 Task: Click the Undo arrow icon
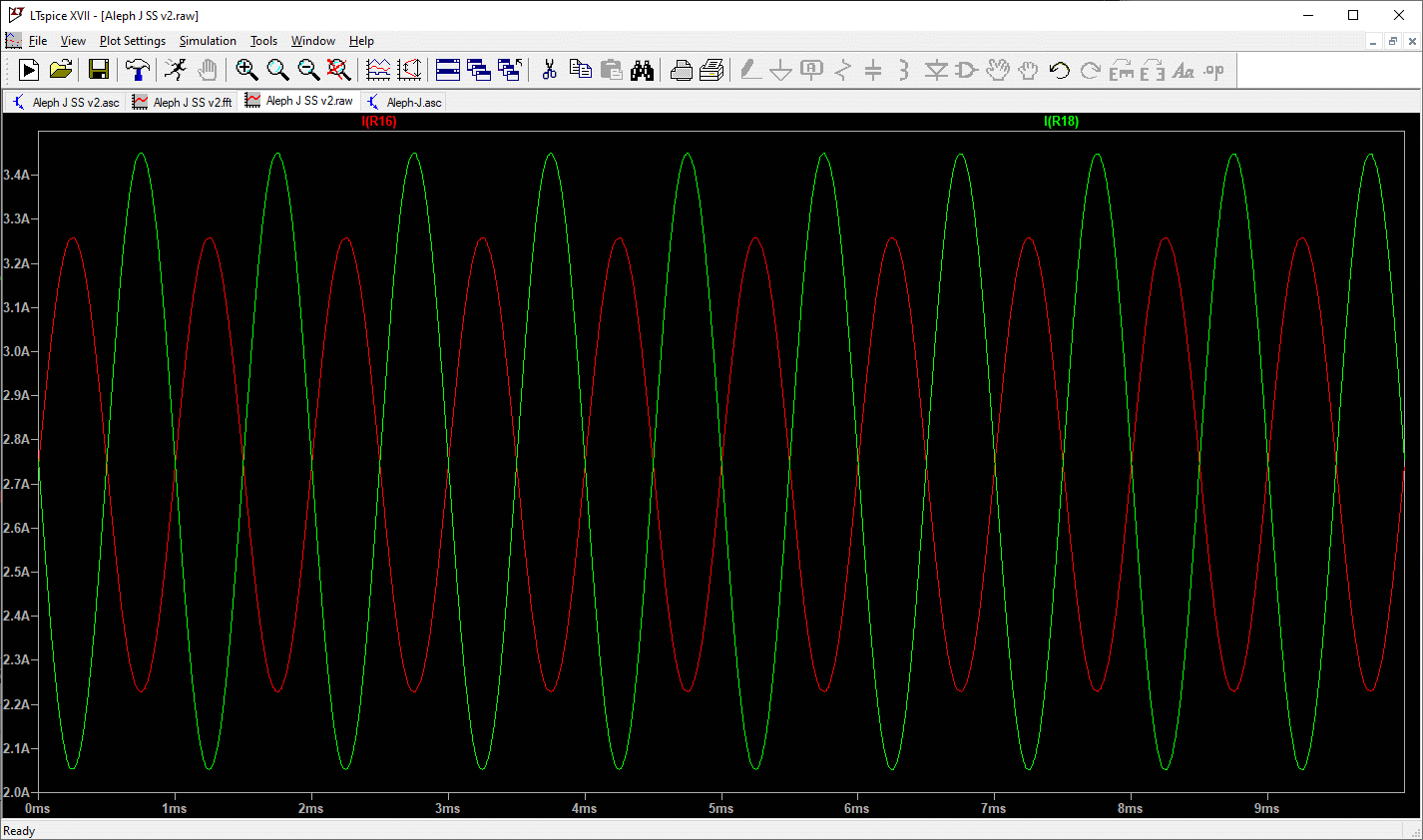click(x=1060, y=70)
